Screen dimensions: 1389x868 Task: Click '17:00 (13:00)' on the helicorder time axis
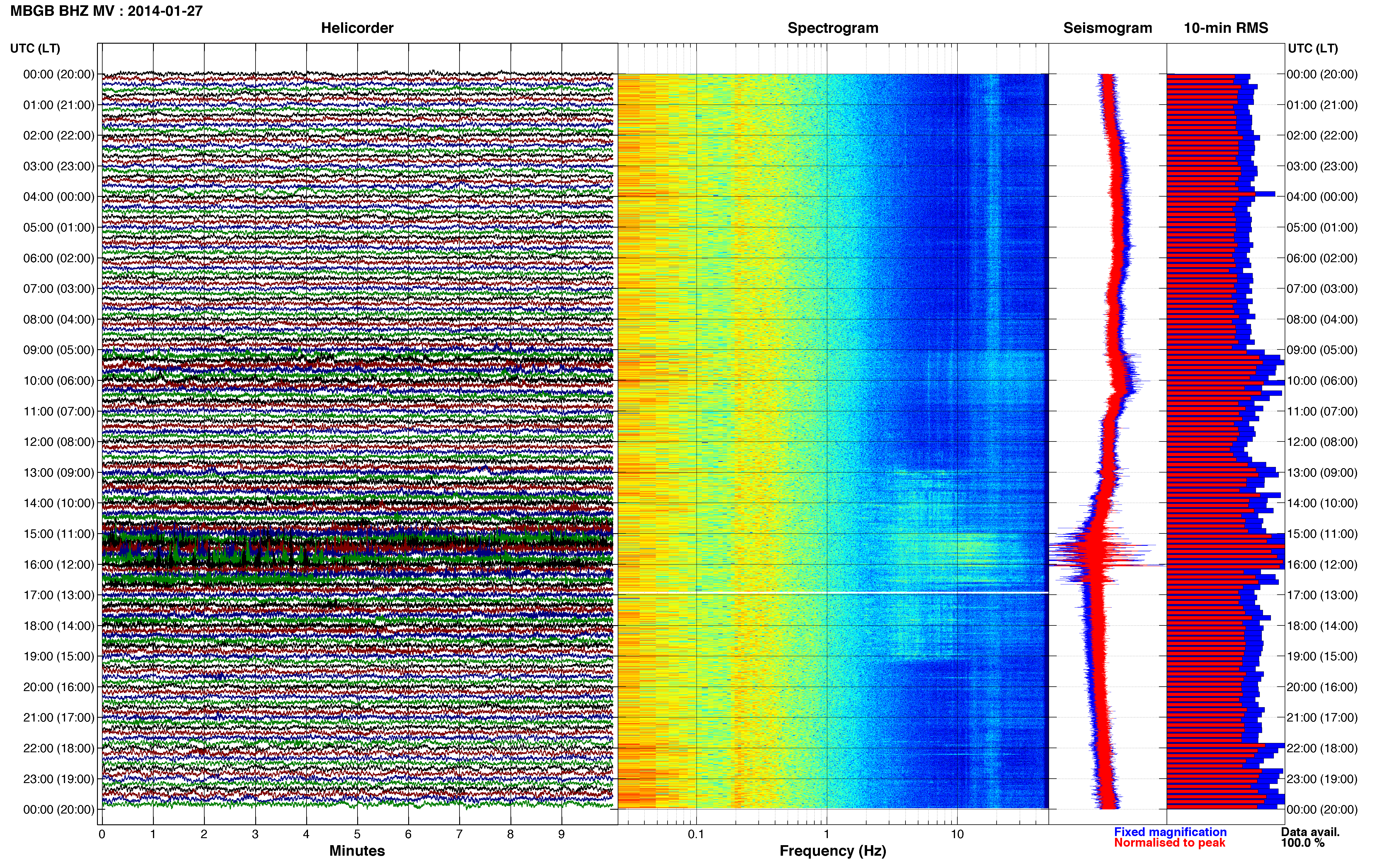coord(59,595)
